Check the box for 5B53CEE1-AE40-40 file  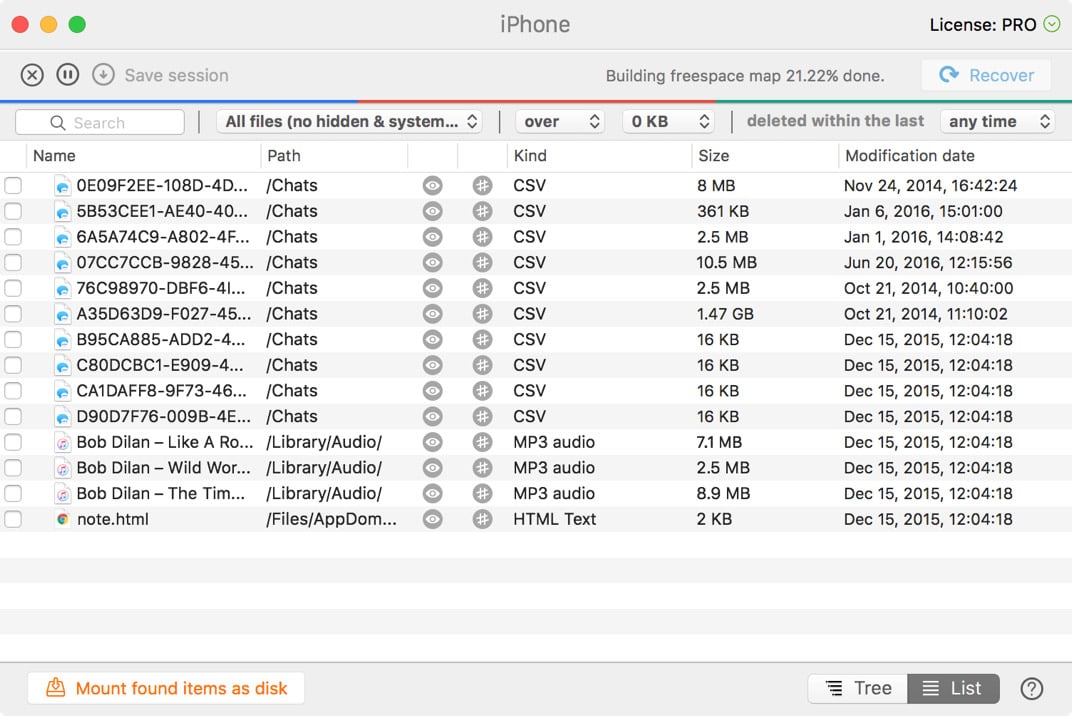[13, 211]
